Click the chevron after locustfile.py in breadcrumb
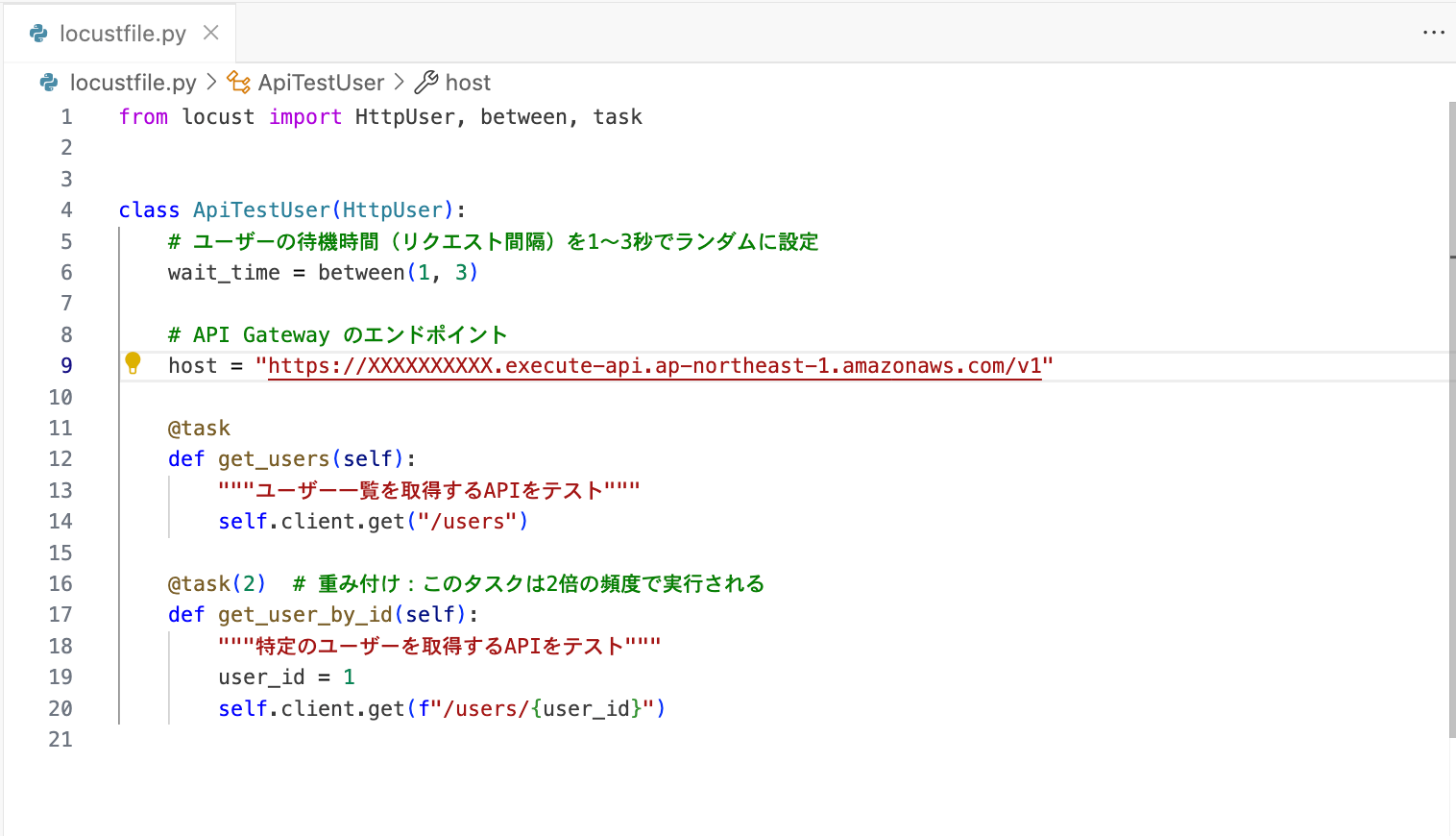 point(211,83)
